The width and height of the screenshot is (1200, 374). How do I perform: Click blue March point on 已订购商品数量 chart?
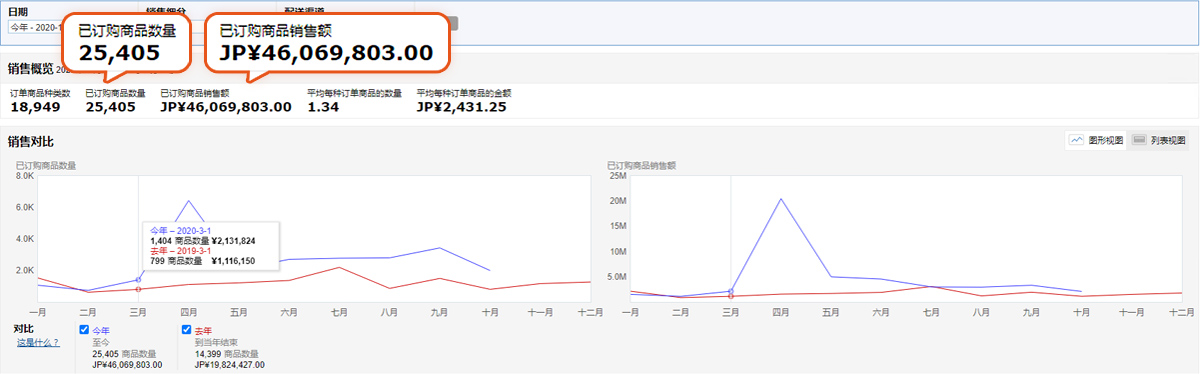[x=138, y=280]
